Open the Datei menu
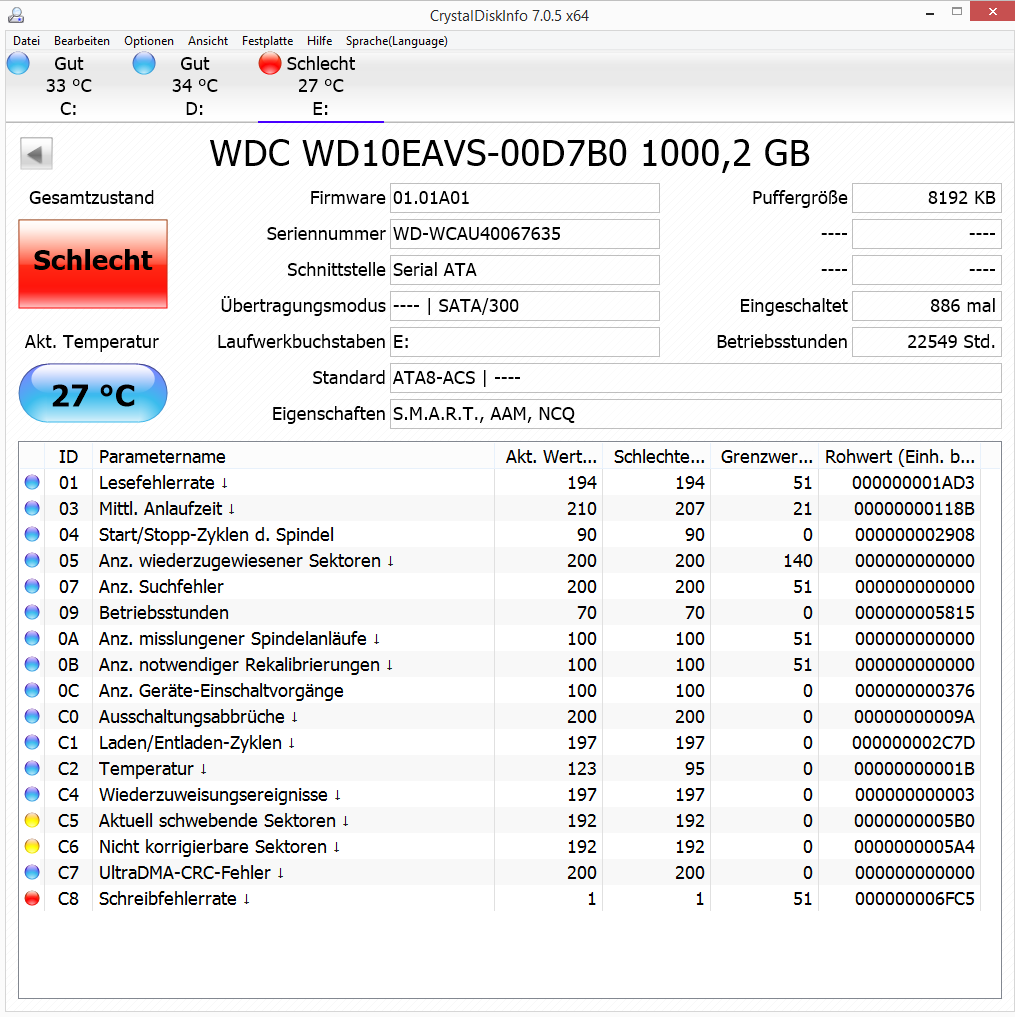The height and width of the screenshot is (1017, 1015). pos(26,41)
